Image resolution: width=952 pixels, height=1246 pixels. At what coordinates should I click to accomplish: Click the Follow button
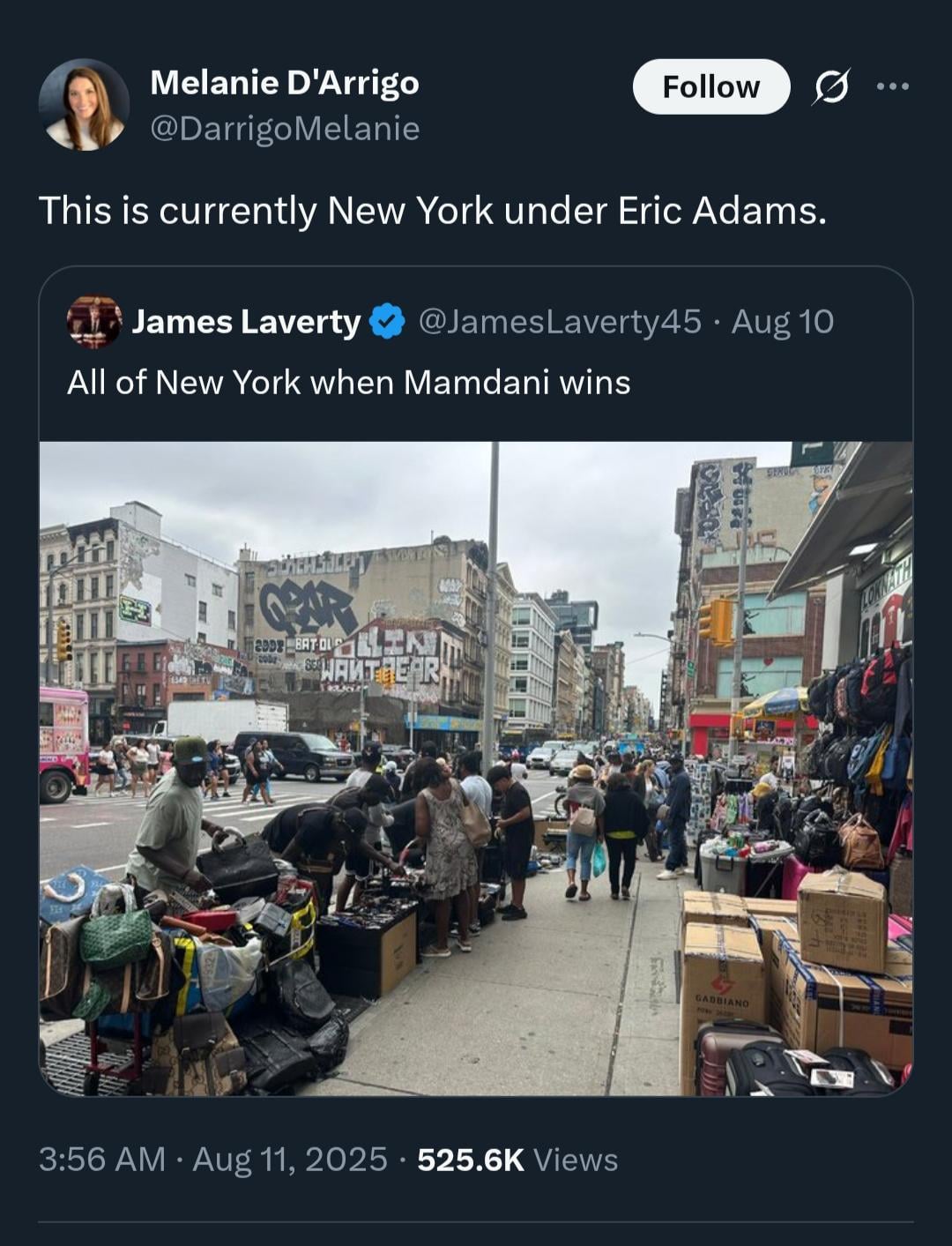point(711,86)
